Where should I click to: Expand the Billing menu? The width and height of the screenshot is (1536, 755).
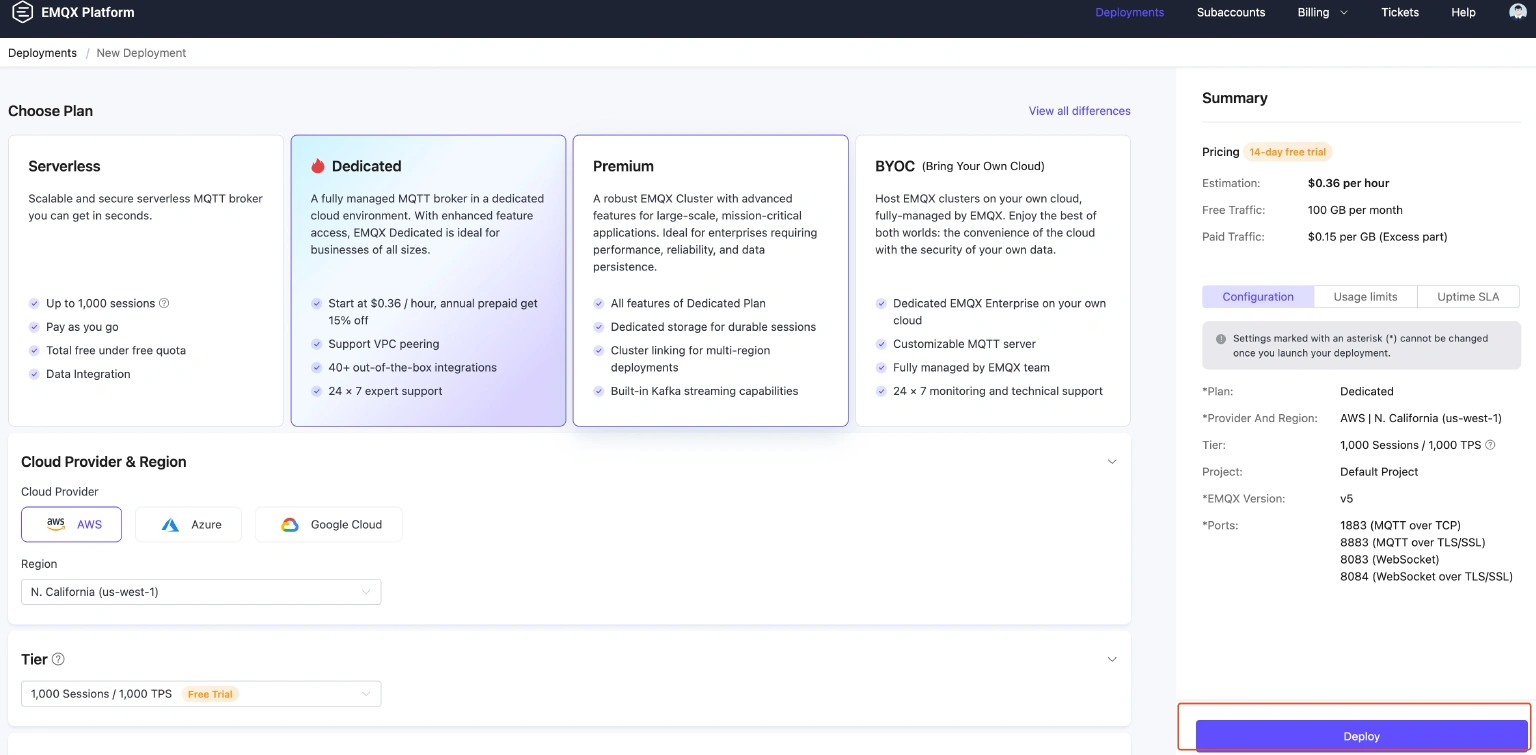[x=1322, y=13]
